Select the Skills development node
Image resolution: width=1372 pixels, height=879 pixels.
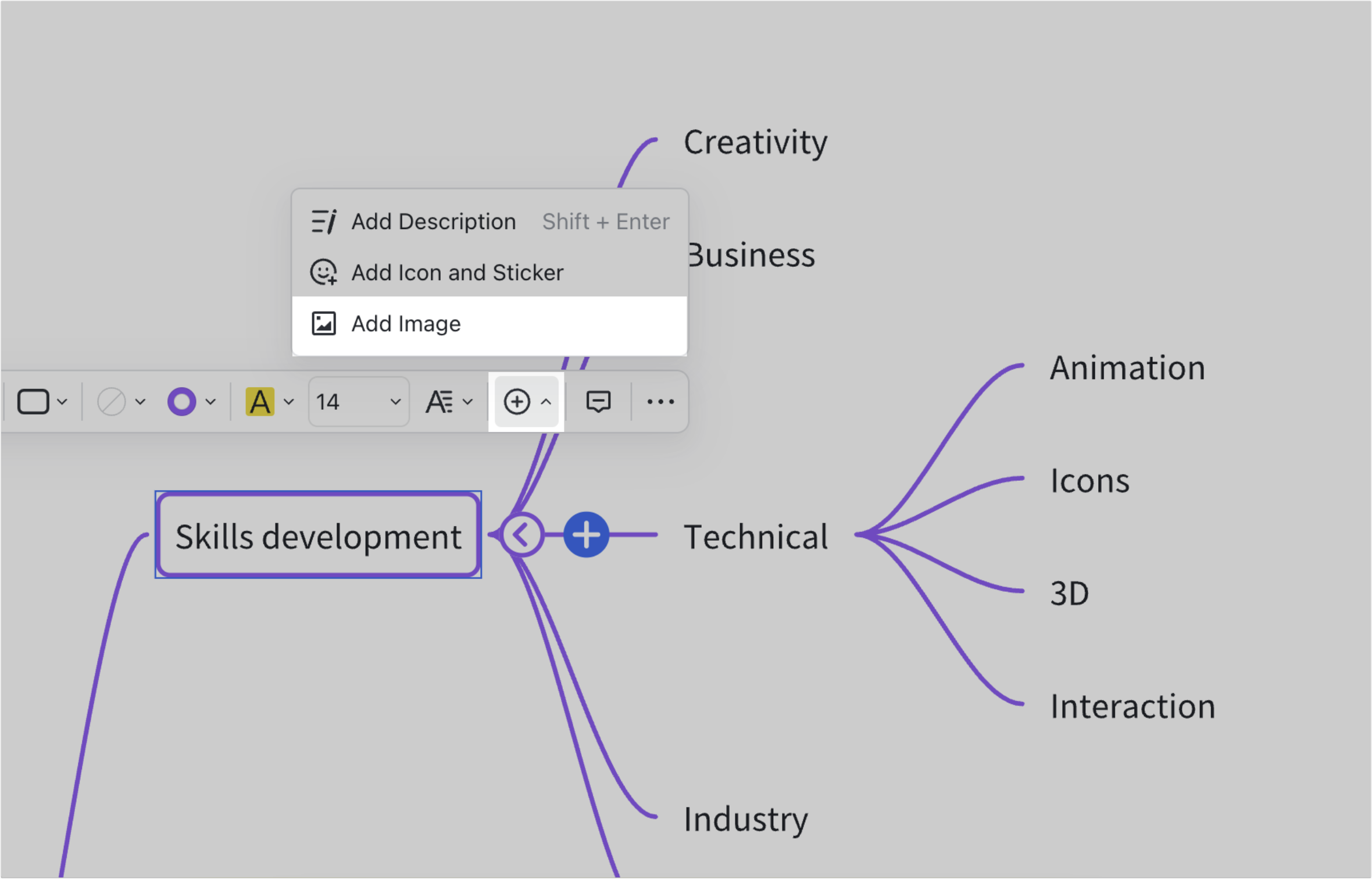[318, 535]
